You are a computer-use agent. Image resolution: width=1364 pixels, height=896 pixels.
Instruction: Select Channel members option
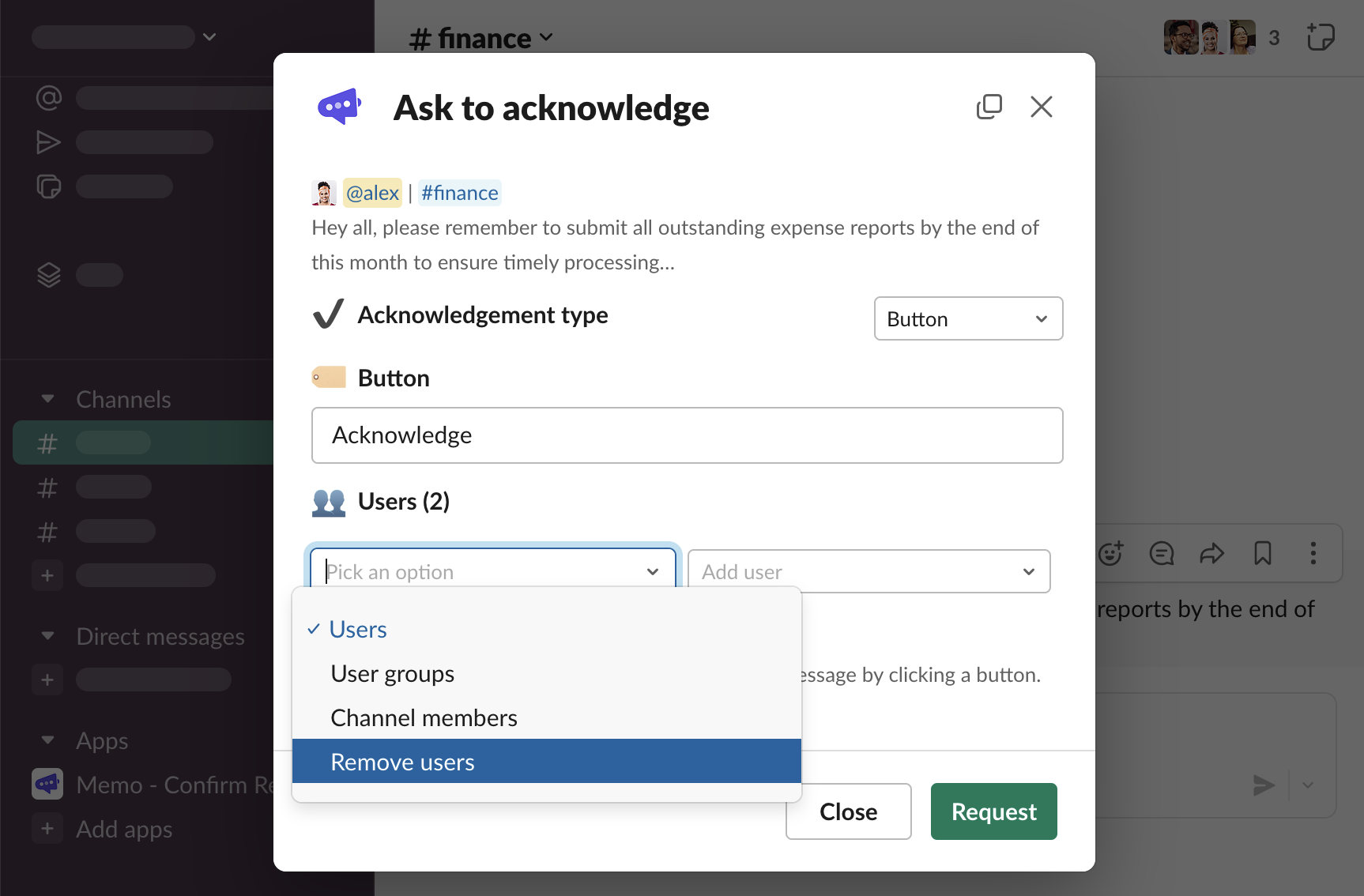[x=424, y=717]
